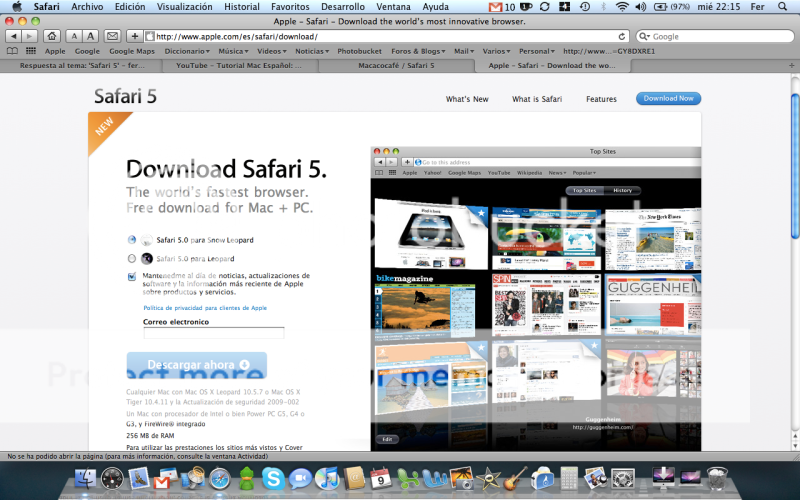Expand the Diccionario bookmarks folder
Image resolution: width=800 pixels, height=500 pixels.
click(x=186, y=50)
